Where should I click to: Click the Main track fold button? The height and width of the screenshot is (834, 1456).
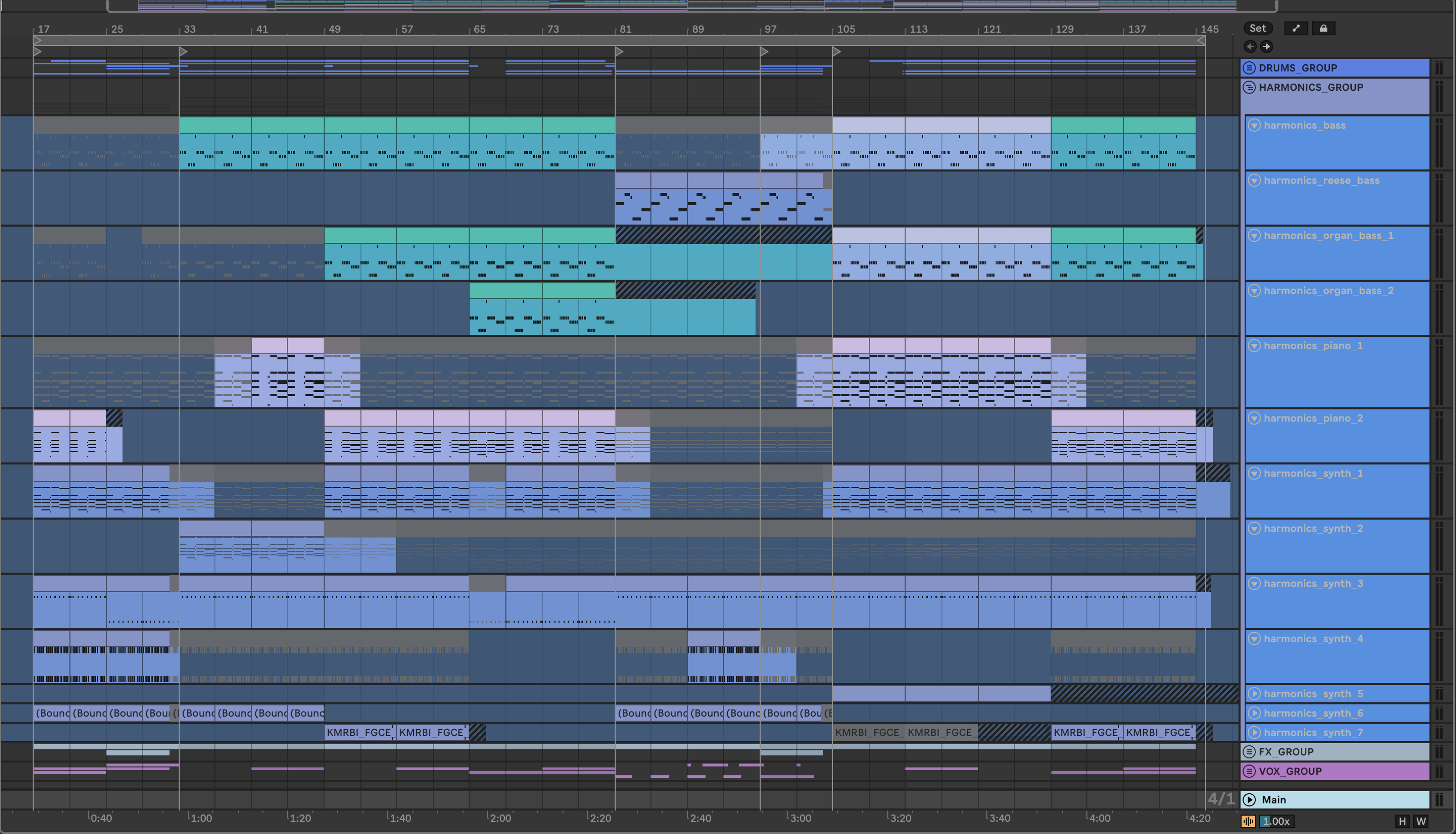click(1249, 800)
